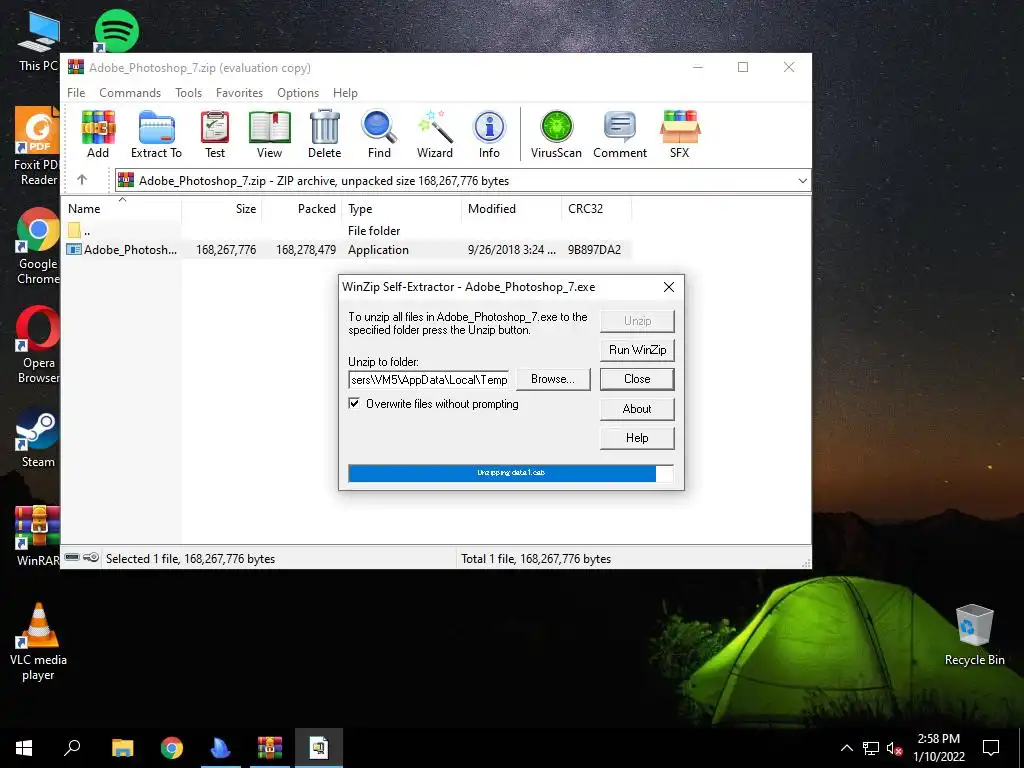Click the Unzip to folder path field

428,379
